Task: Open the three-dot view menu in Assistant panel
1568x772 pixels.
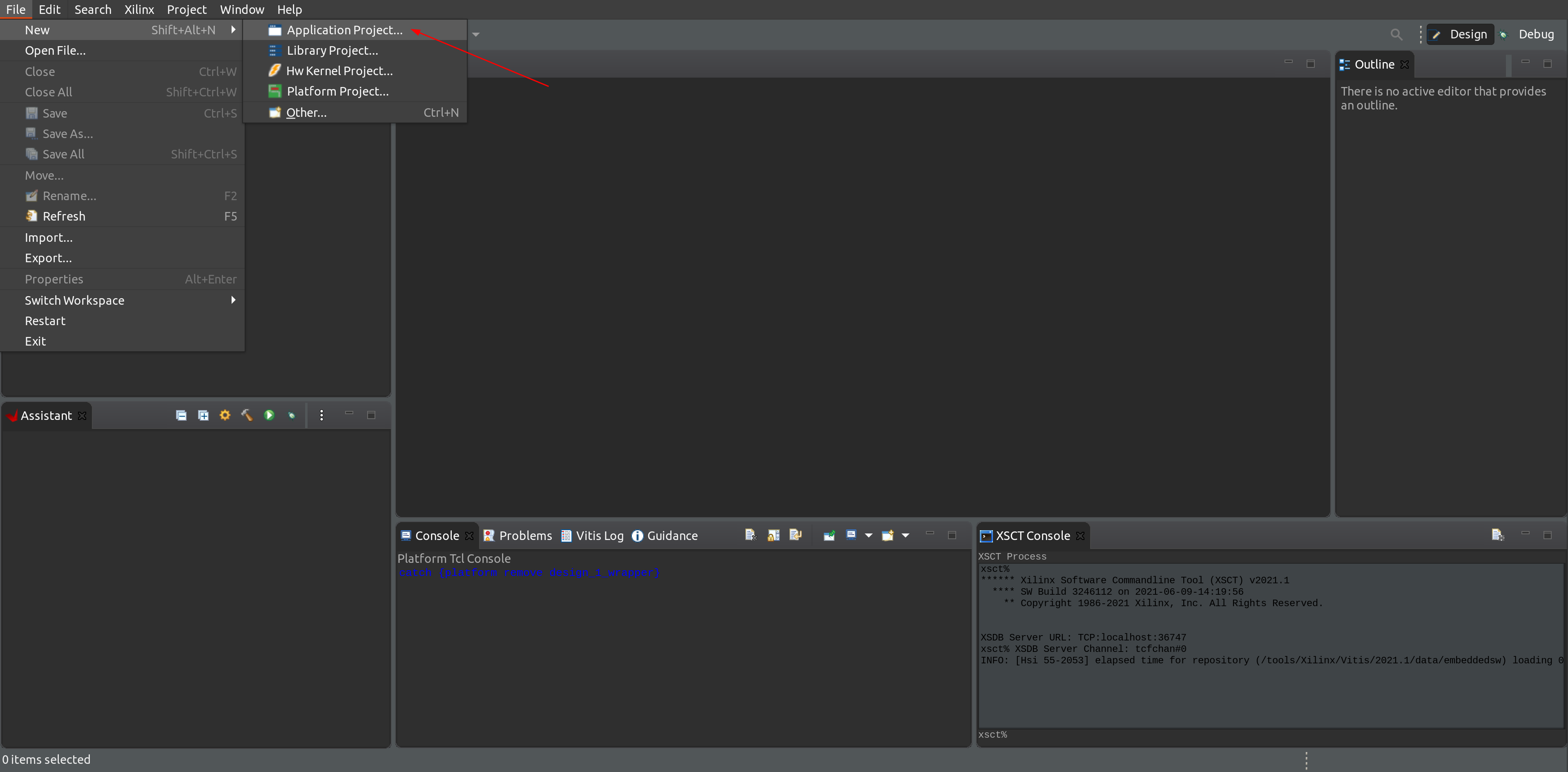Action: [x=321, y=415]
